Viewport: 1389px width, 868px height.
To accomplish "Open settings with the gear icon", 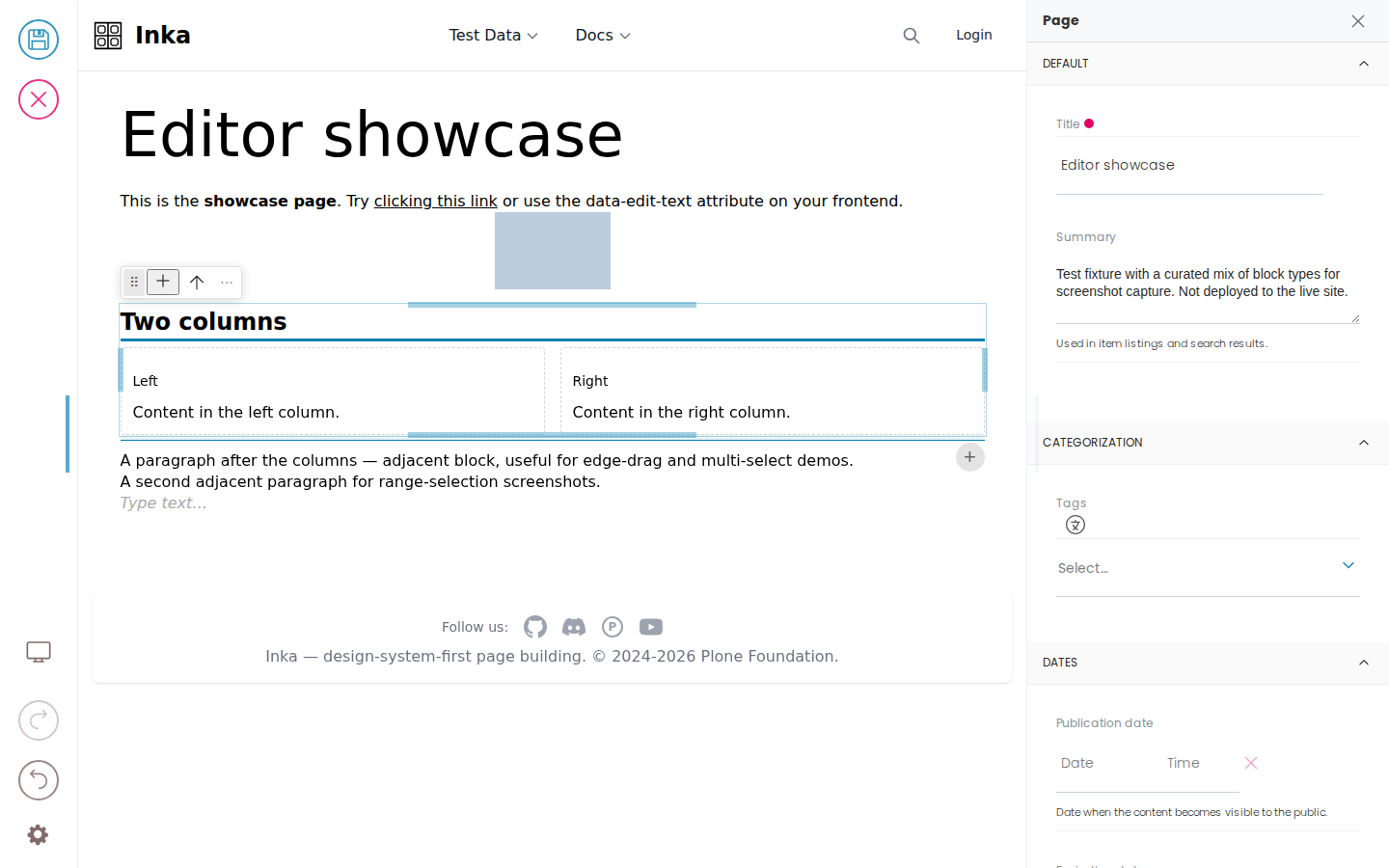I will point(38,835).
